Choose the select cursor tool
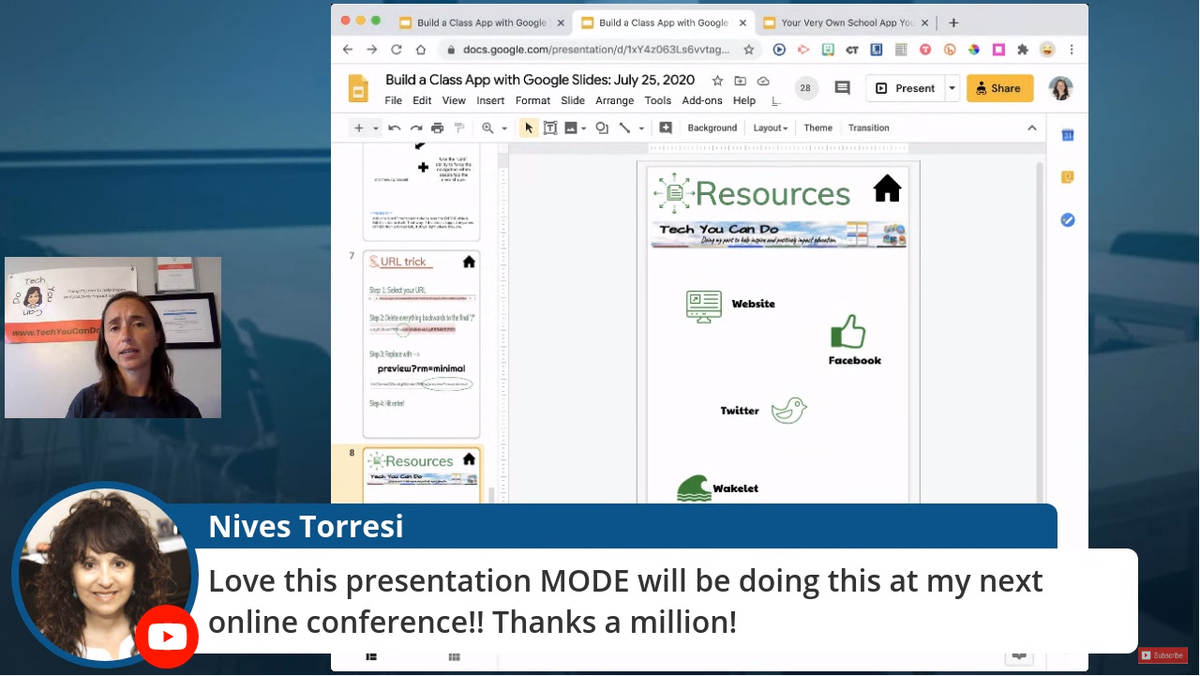This screenshot has width=1200, height=676. (529, 128)
